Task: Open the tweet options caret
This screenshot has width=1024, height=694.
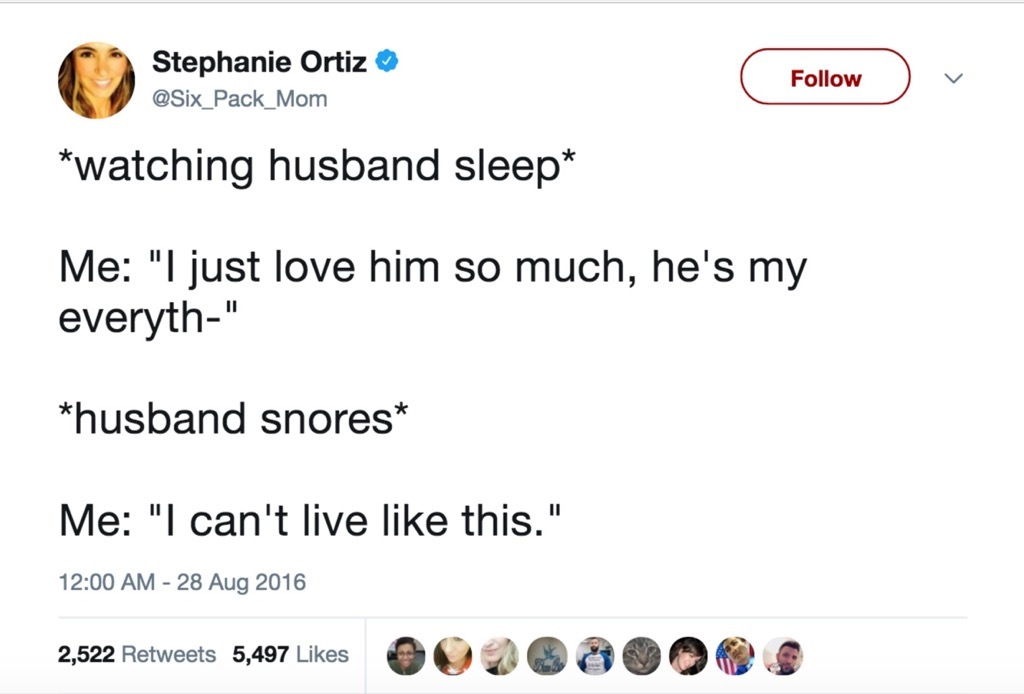Action: pyautogui.click(x=955, y=78)
